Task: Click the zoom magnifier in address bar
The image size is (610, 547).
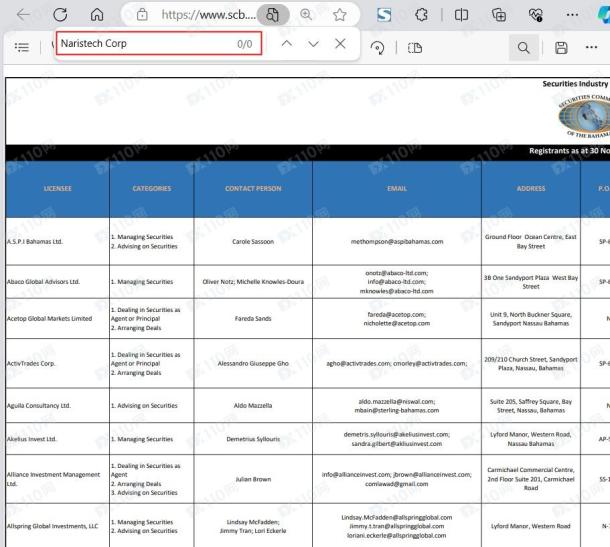Action: [x=306, y=15]
